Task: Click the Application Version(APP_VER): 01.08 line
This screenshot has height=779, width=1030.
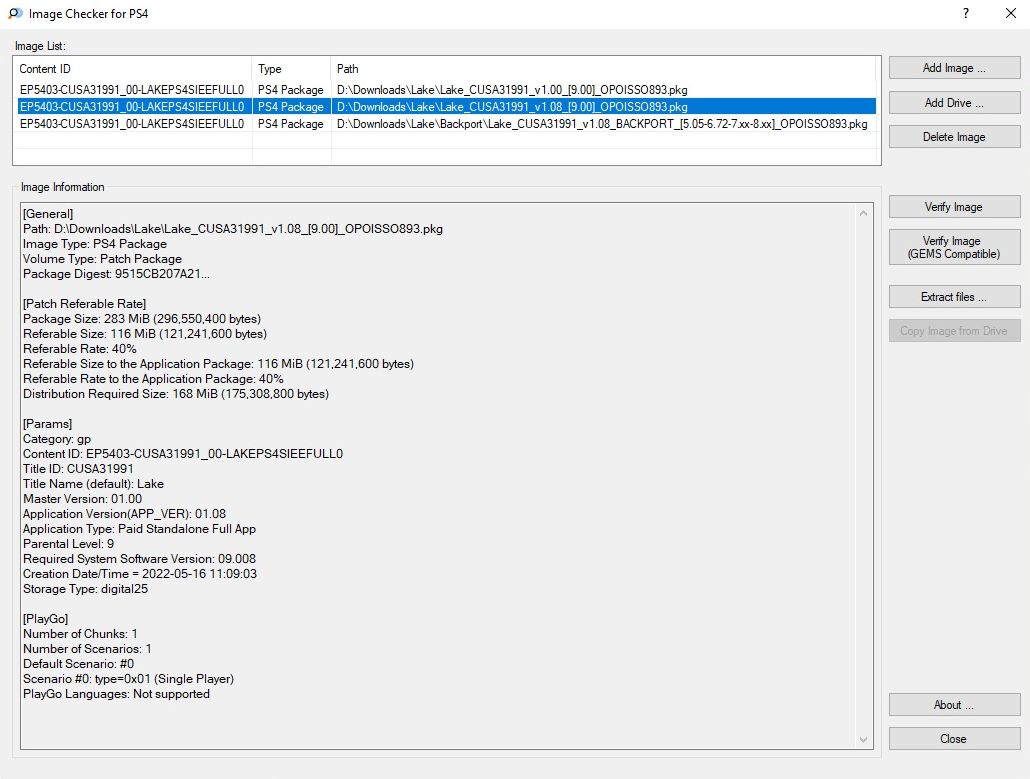Action: point(124,514)
